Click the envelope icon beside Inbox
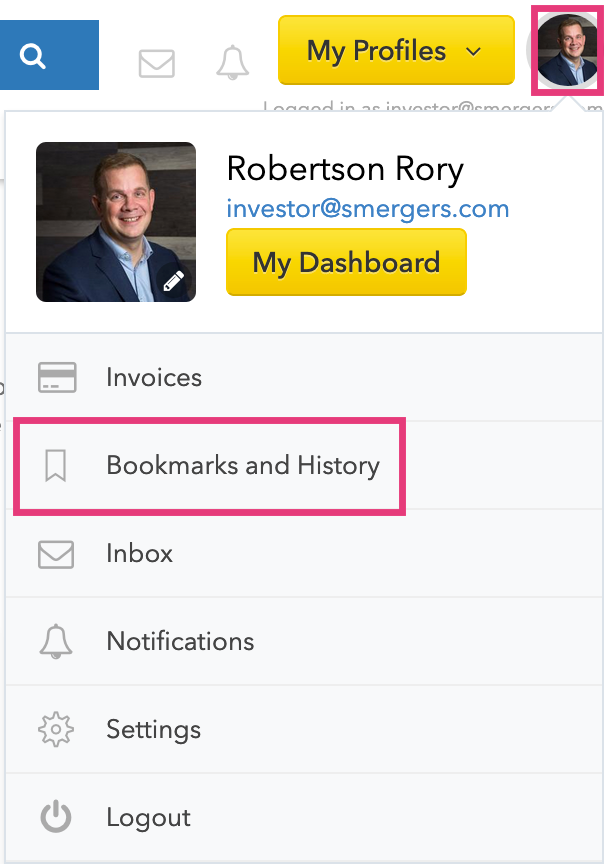Image resolution: width=604 pixels, height=864 pixels. point(56,554)
